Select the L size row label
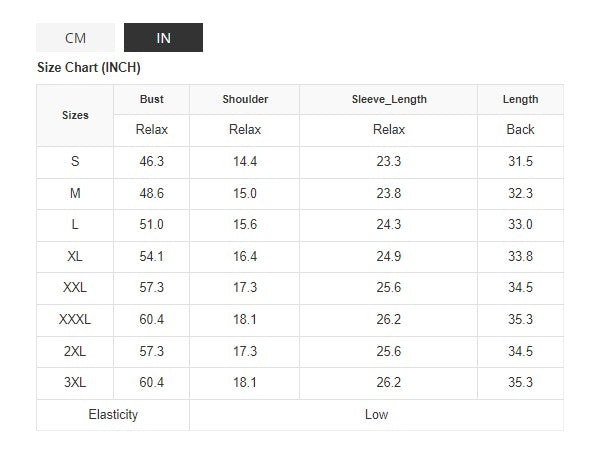The height and width of the screenshot is (455, 595). click(75, 224)
